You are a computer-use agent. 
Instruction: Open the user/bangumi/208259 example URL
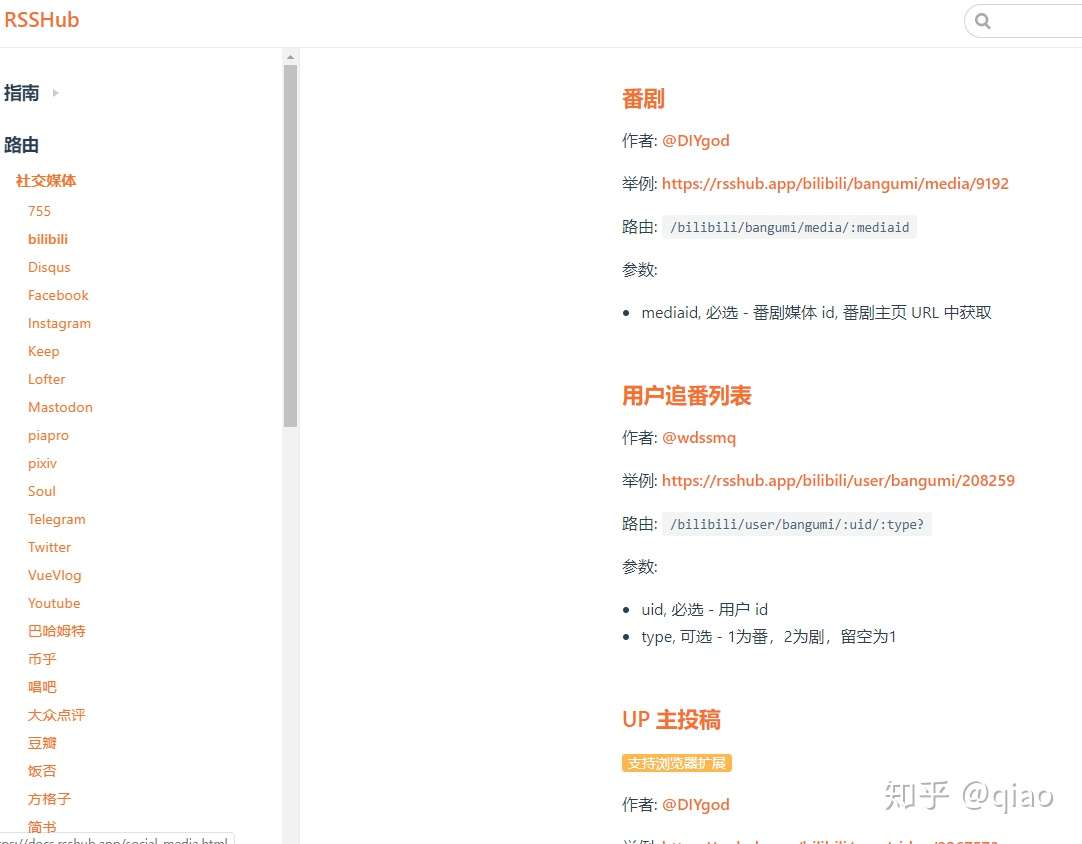pos(838,480)
